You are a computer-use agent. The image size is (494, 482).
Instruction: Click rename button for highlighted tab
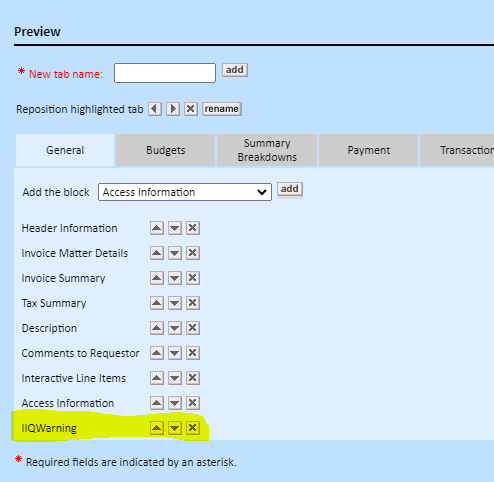pyautogui.click(x=222, y=109)
